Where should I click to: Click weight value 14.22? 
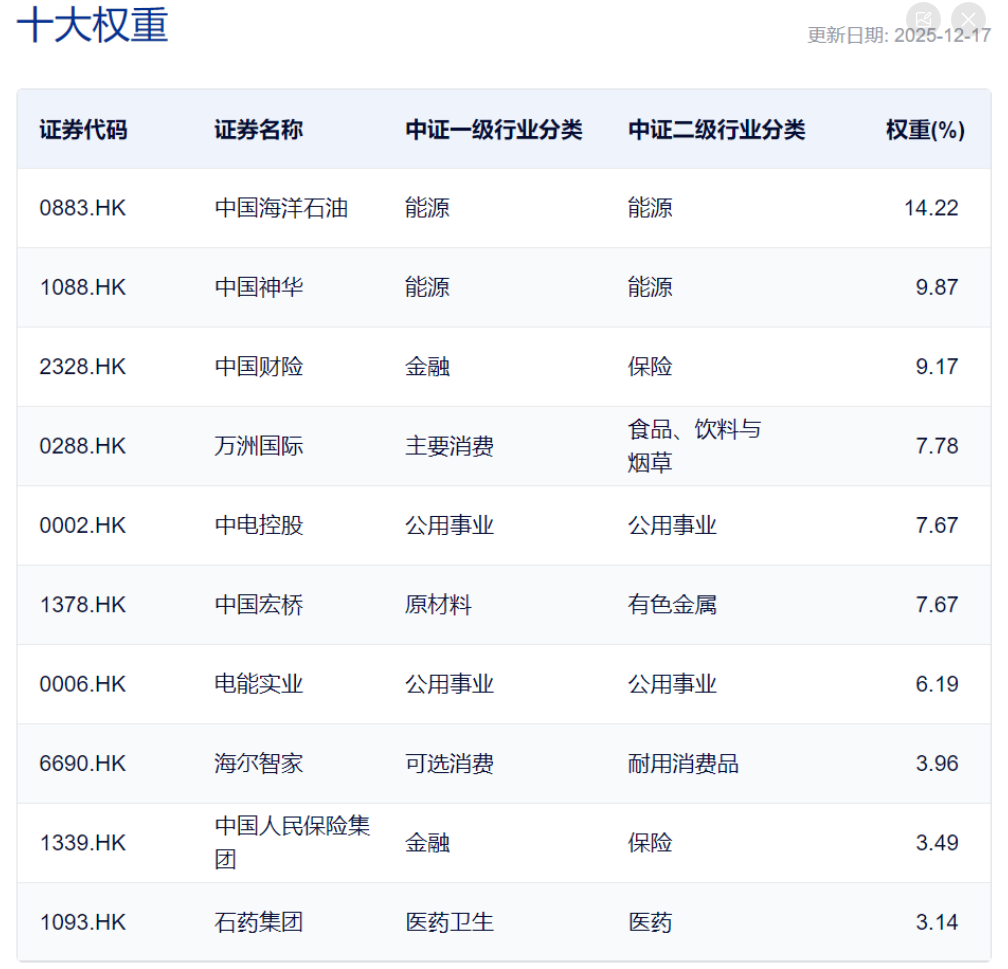(931, 208)
